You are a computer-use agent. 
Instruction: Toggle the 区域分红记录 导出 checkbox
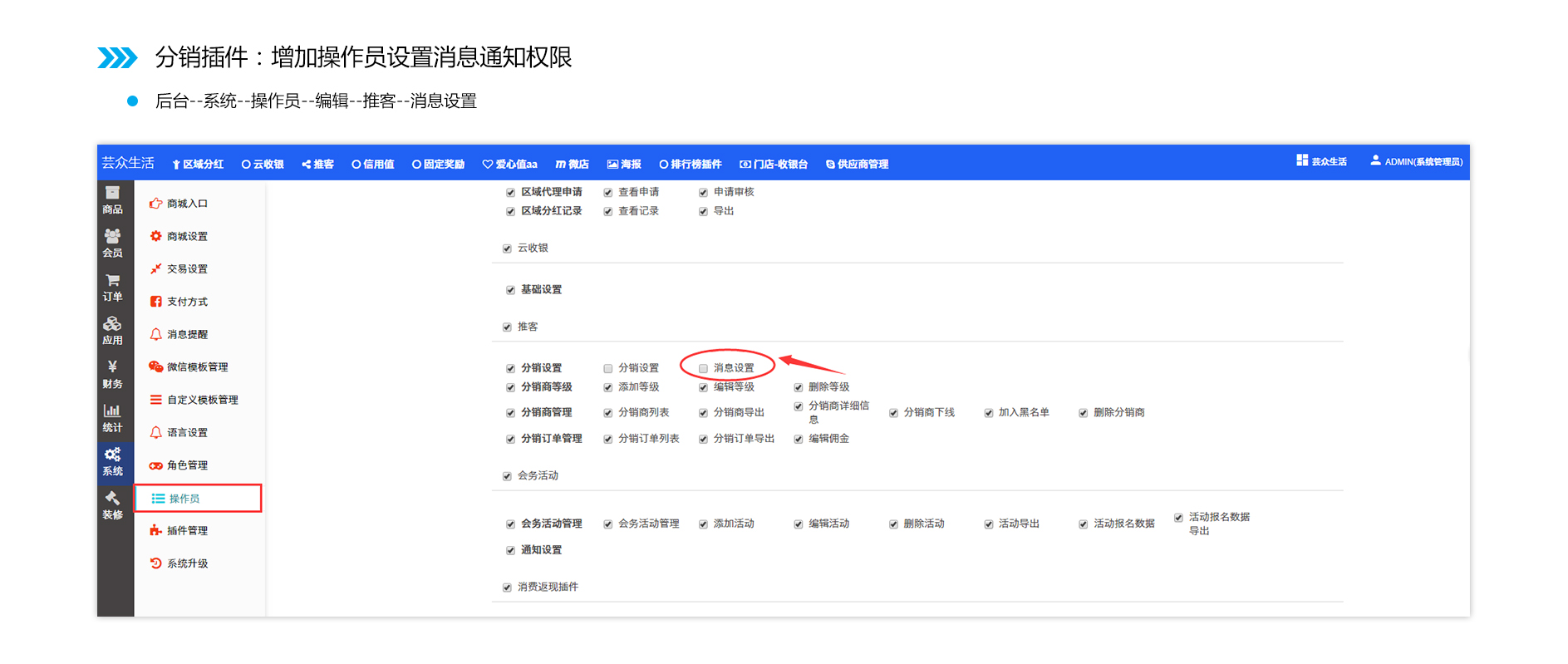(703, 212)
